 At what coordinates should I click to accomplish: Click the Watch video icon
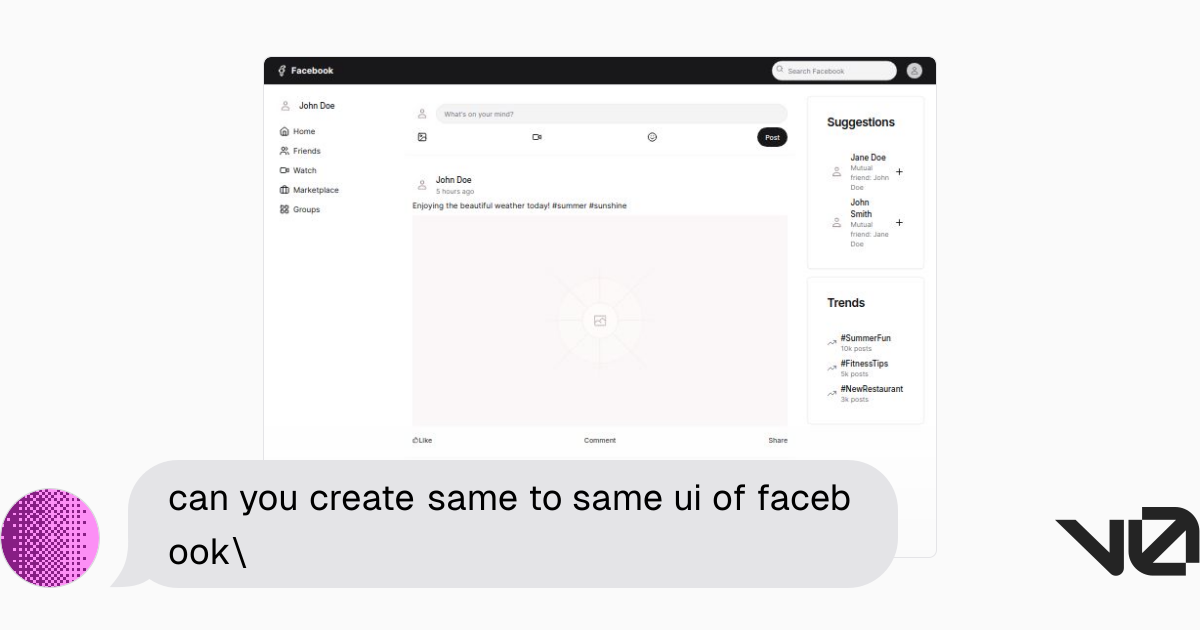[x=284, y=171]
